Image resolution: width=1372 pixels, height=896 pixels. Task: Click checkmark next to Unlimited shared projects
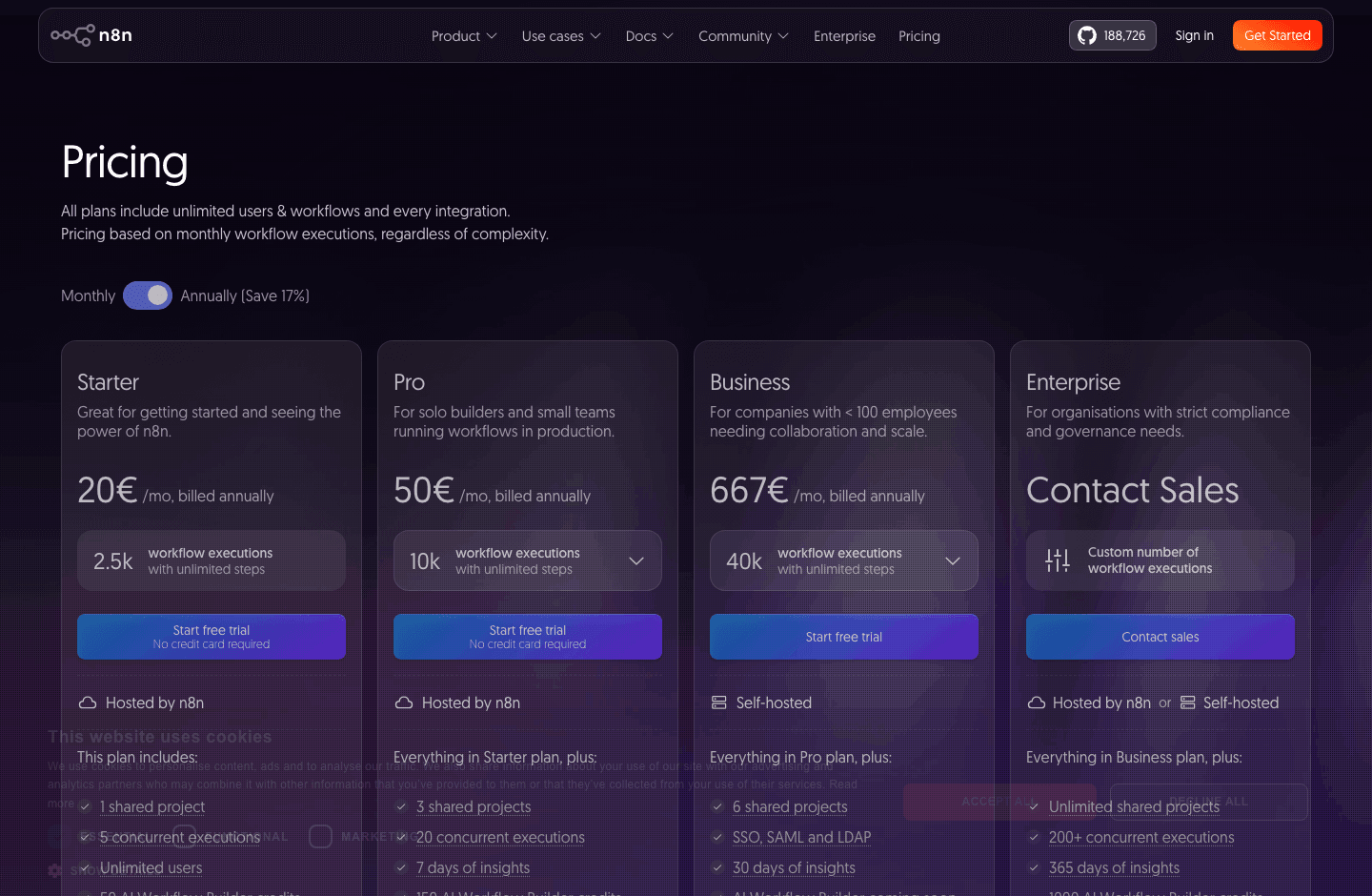pos(1034,806)
